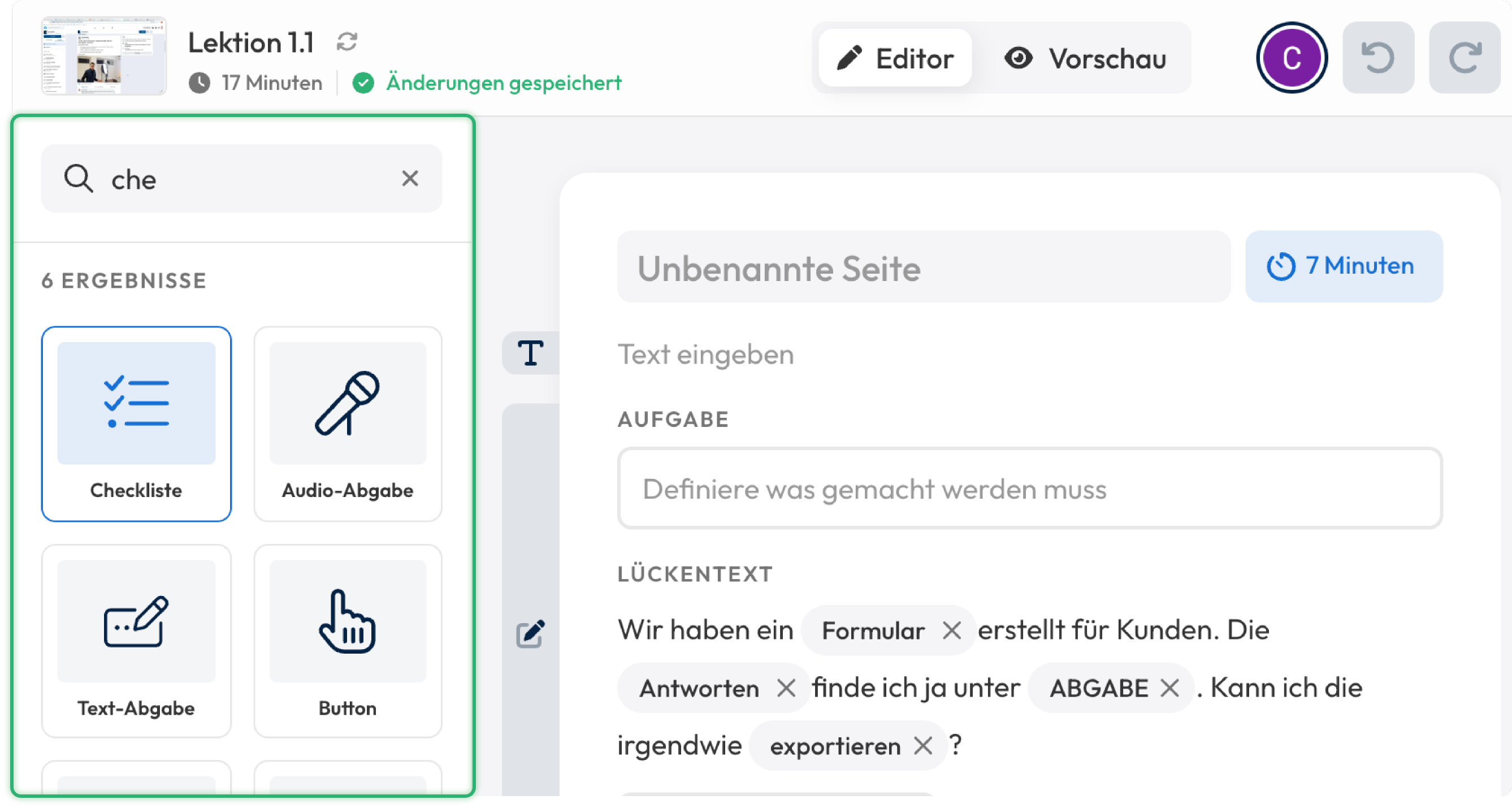Pick the Text-Abgabe element card
The image size is (1512, 808).
click(x=136, y=641)
